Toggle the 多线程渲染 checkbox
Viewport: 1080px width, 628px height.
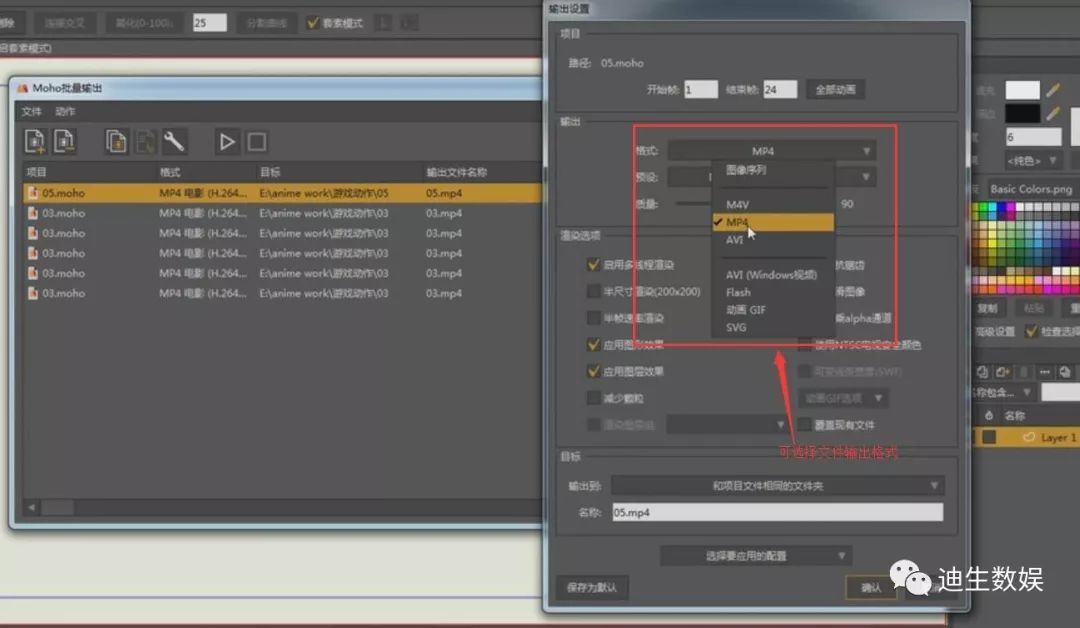[593, 264]
